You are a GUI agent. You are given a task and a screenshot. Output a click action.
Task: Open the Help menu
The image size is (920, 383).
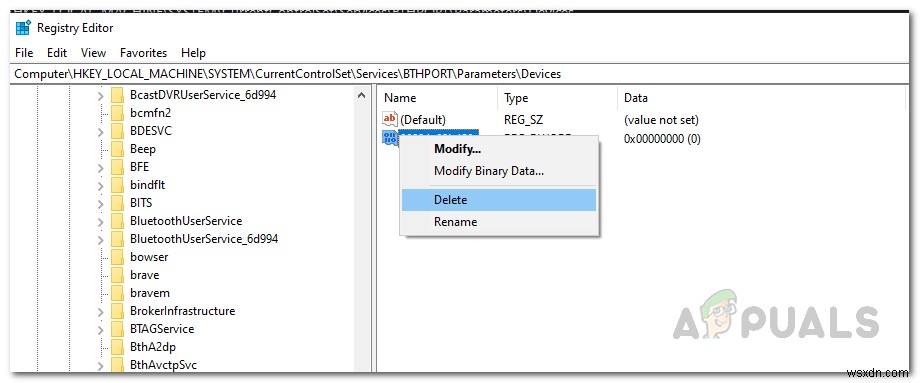point(193,53)
